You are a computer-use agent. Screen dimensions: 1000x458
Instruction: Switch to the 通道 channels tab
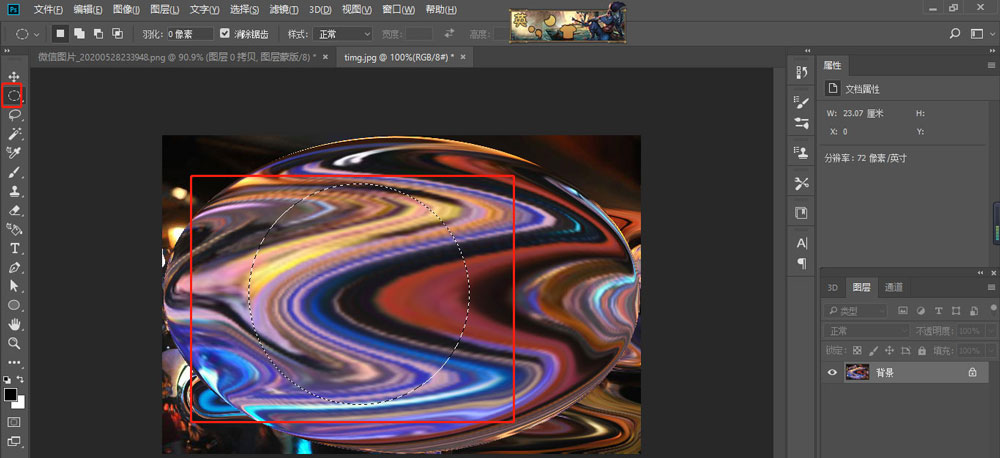point(895,288)
